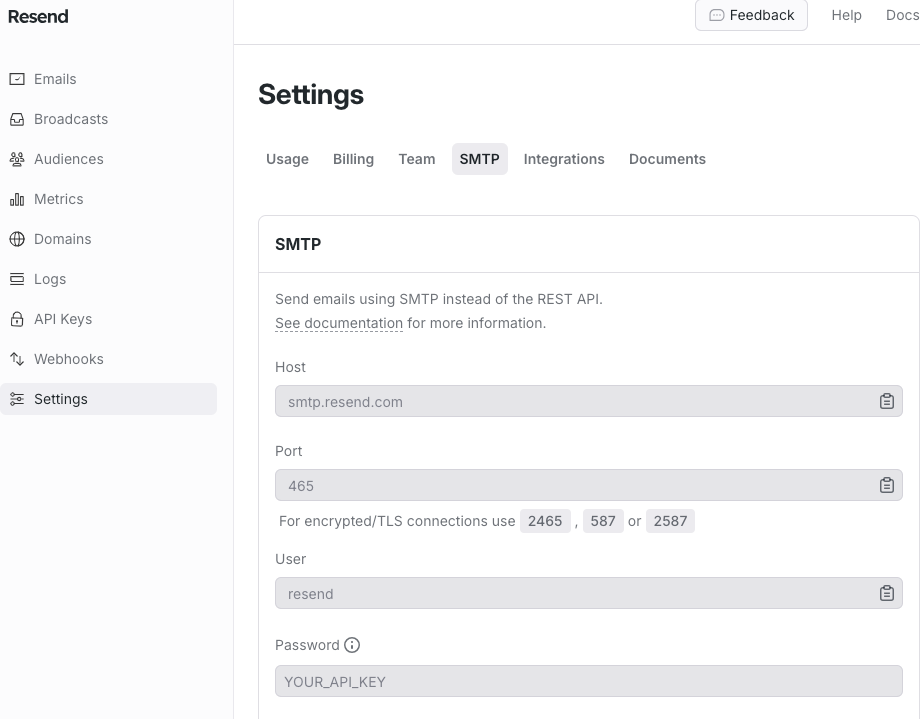
Task: Switch to the Usage tab
Action: coord(287,159)
